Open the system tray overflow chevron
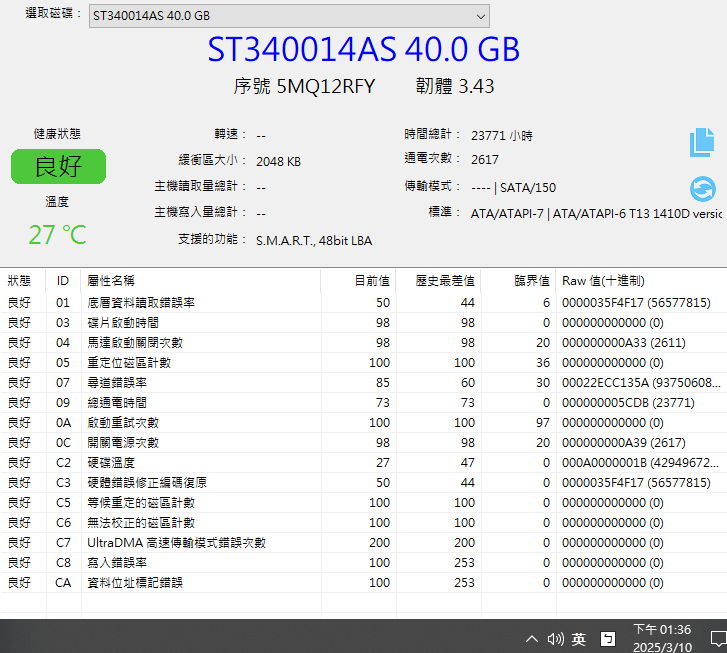Viewport: 727px width, 653px height. coord(532,639)
